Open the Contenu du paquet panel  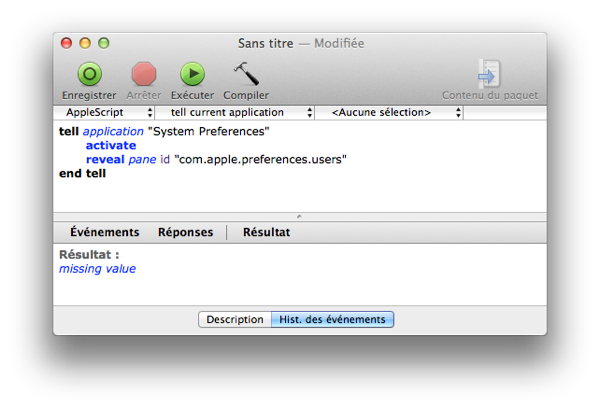coord(490,76)
